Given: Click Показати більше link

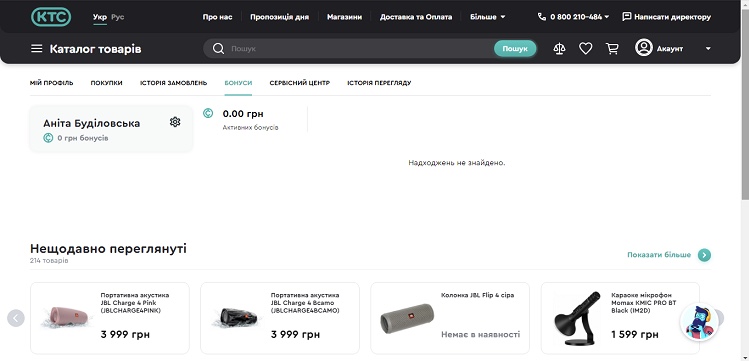Looking at the screenshot, I should 659,255.
